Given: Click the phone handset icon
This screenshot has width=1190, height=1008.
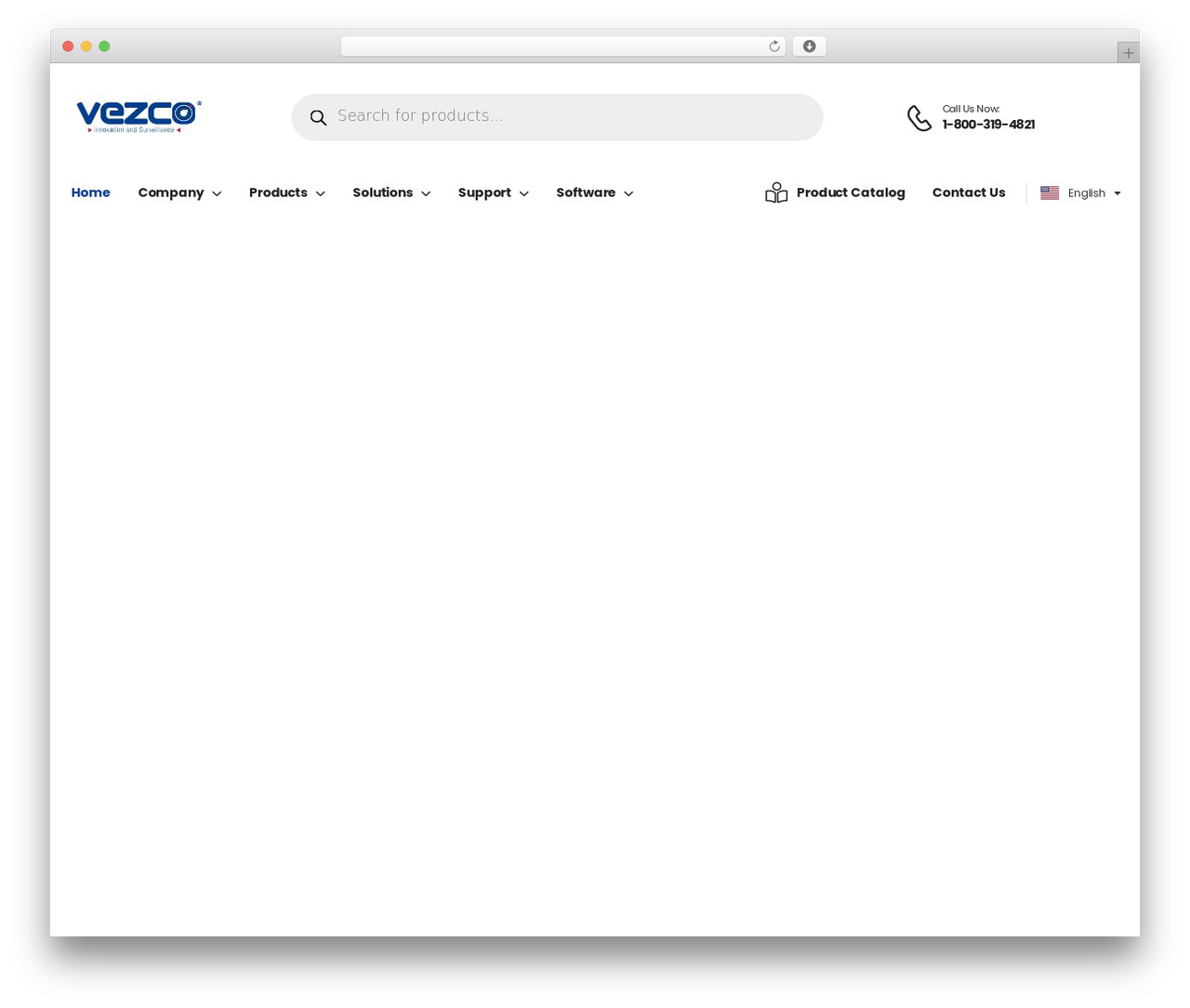Looking at the screenshot, I should pyautogui.click(x=919, y=118).
